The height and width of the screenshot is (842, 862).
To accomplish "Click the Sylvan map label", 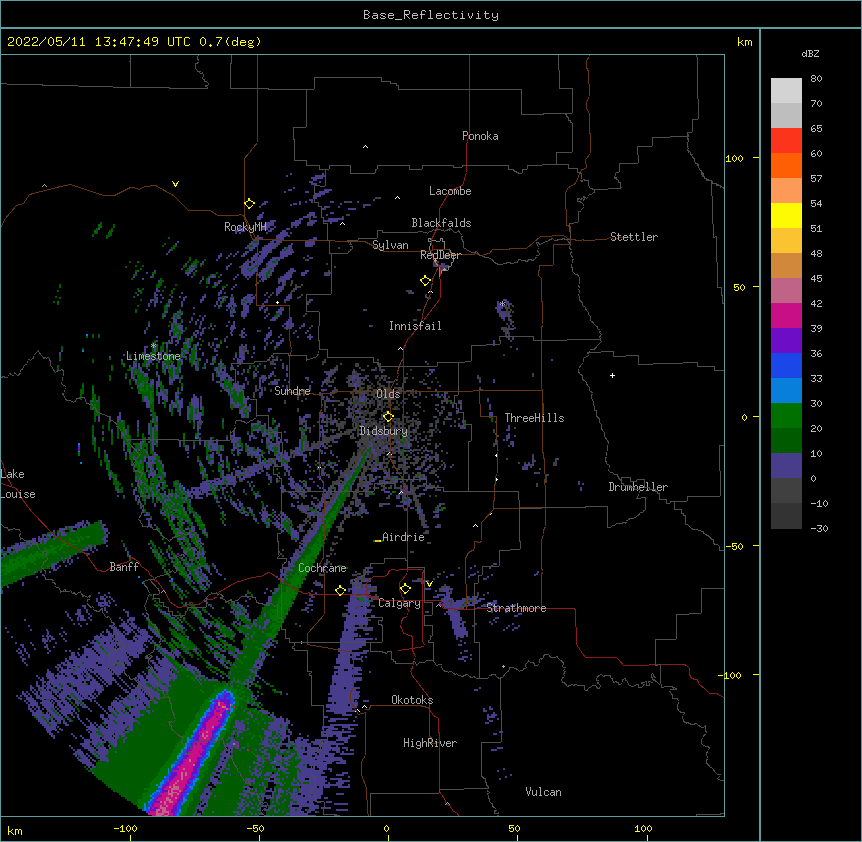I will click(390, 245).
